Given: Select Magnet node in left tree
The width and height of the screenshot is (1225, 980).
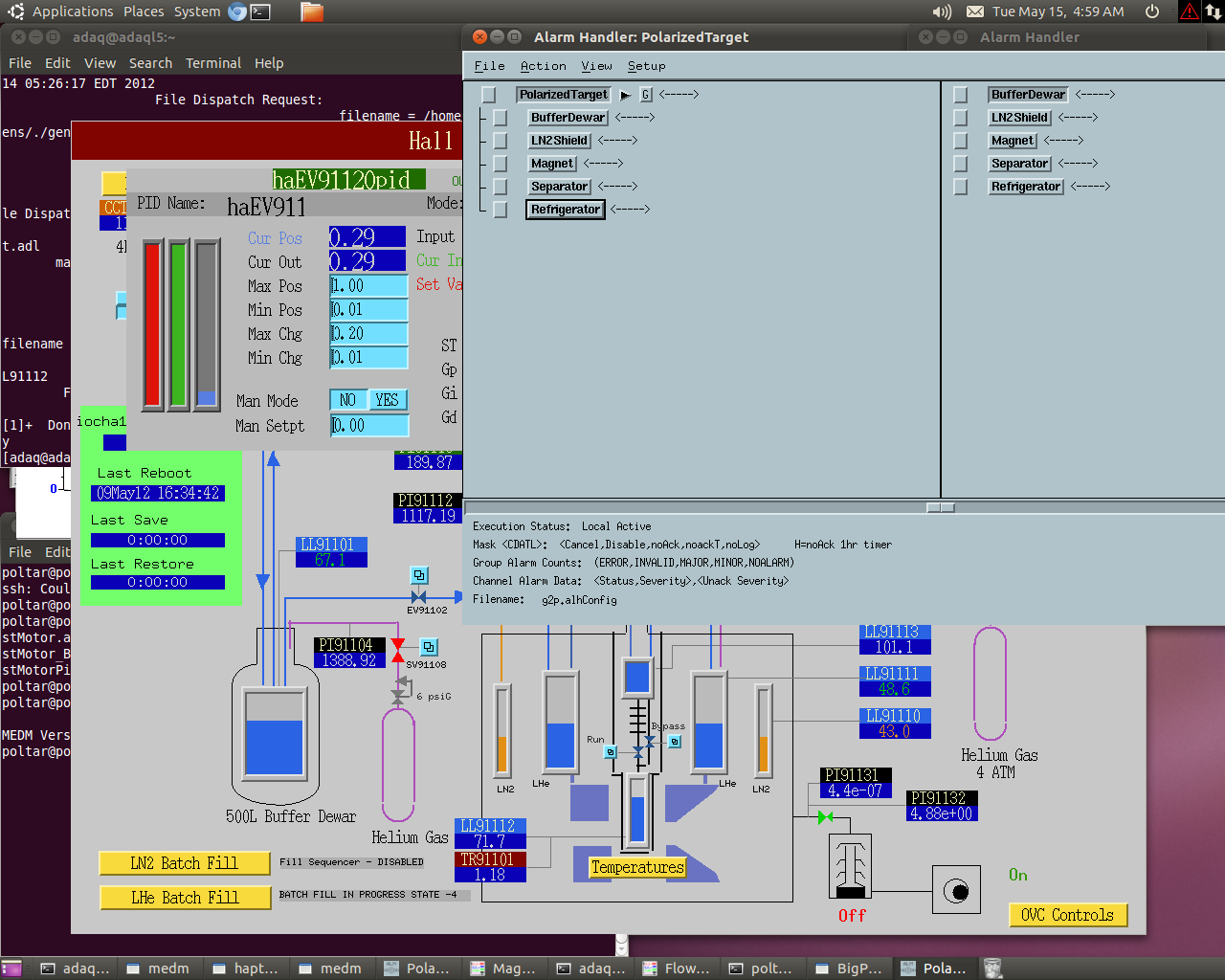Looking at the screenshot, I should (x=552, y=164).
